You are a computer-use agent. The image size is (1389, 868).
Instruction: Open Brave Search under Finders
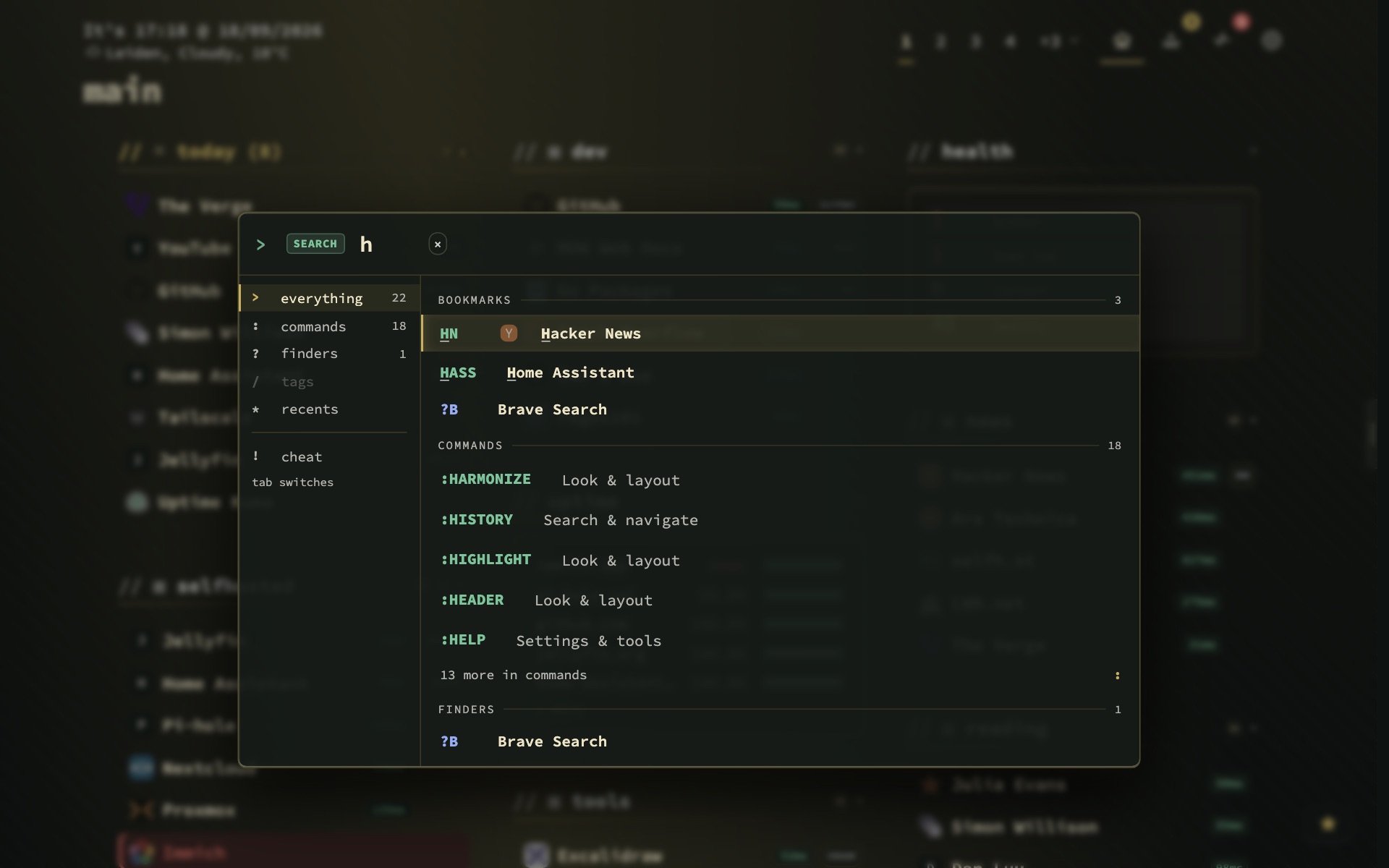pos(780,741)
